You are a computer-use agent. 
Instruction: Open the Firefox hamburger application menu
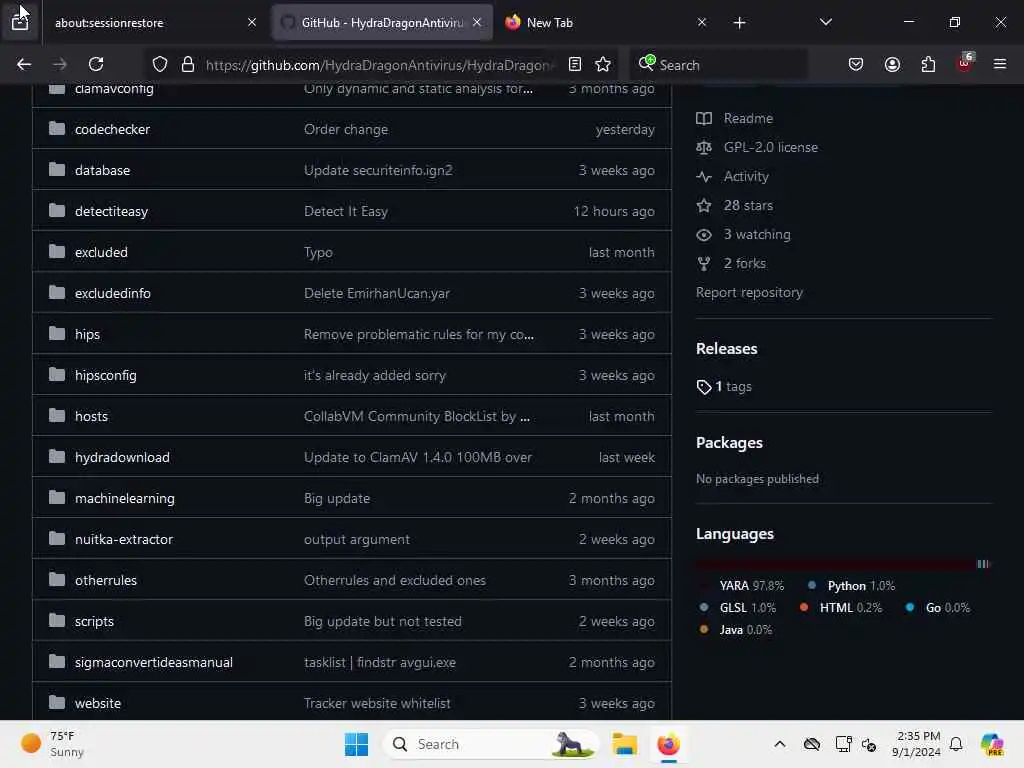click(x=1000, y=64)
